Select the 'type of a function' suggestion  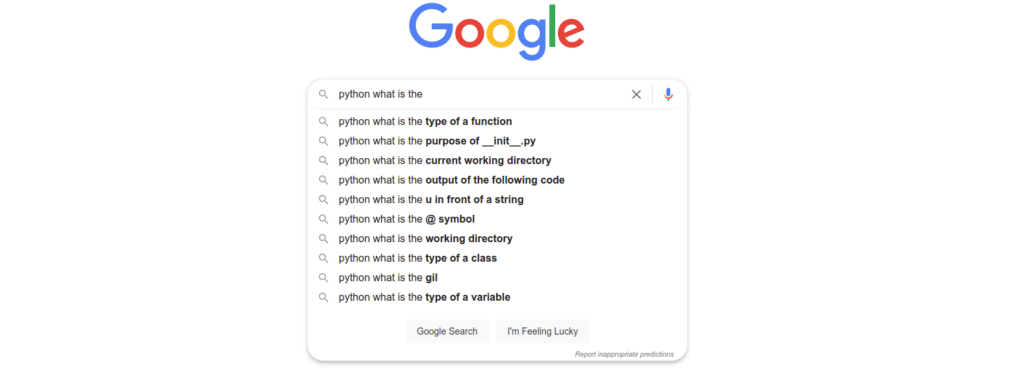coord(497,121)
